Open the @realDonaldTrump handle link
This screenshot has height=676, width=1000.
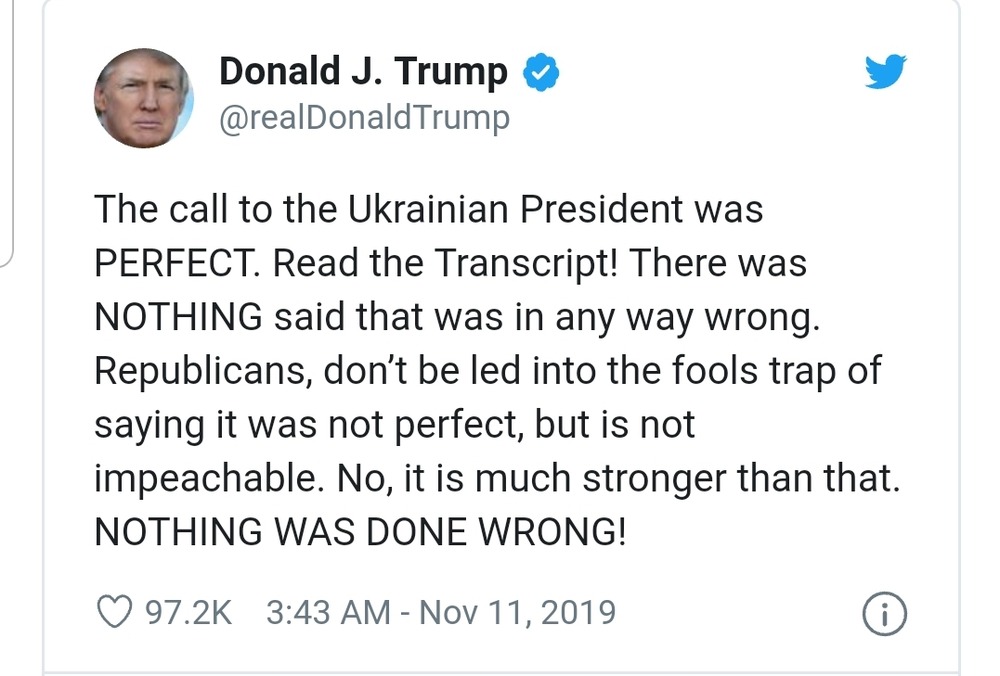pyautogui.click(x=364, y=118)
